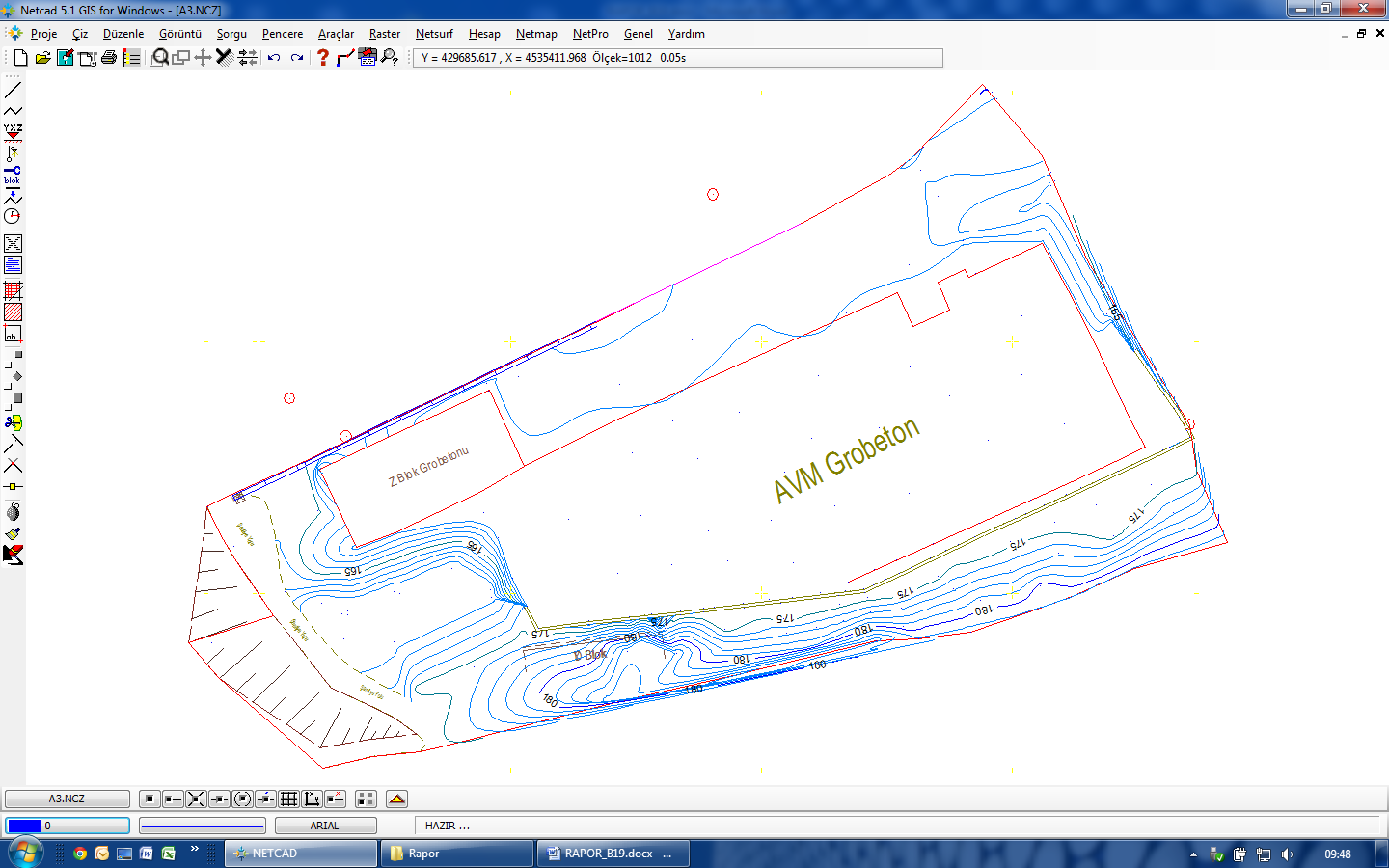Open the Sorgu menu

(231, 34)
